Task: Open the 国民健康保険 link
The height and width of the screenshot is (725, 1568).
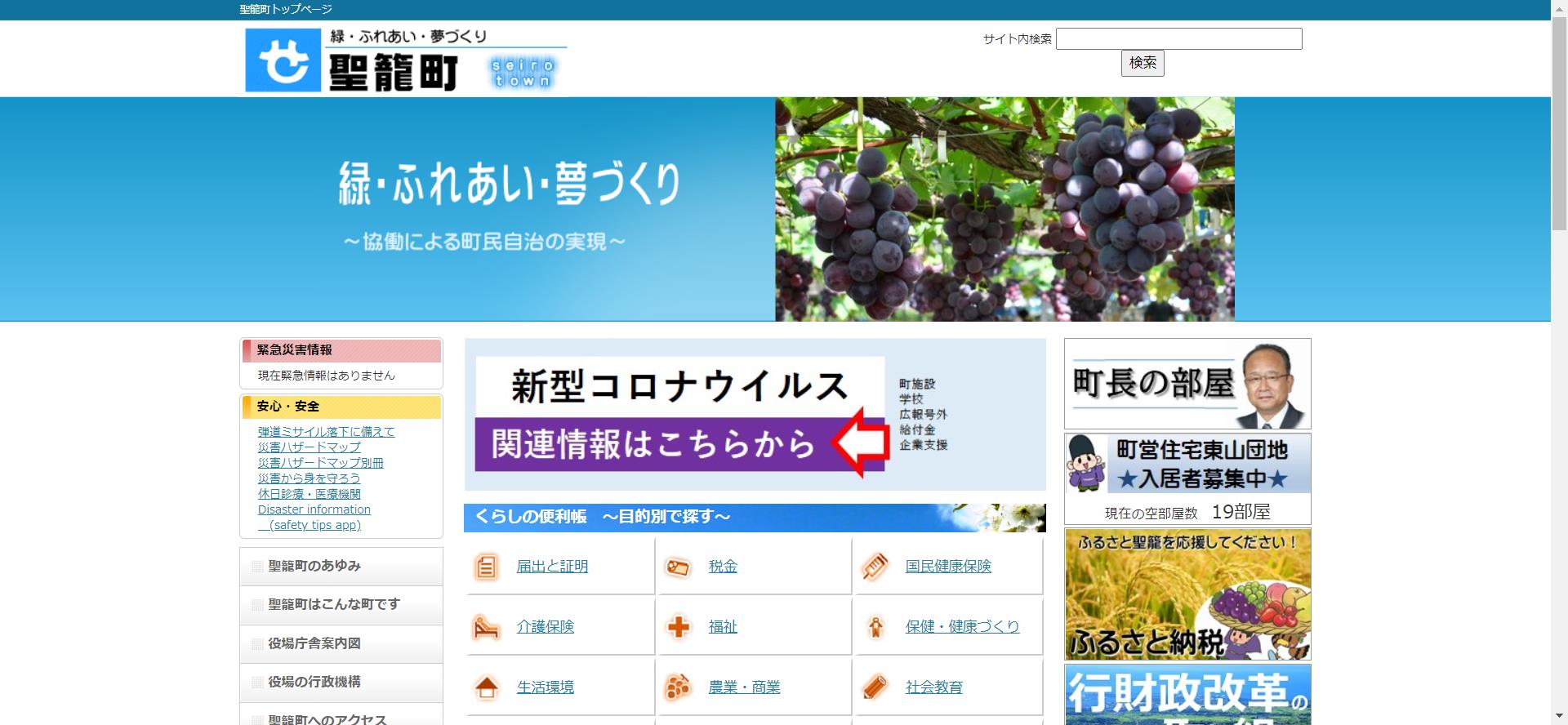Action: [948, 566]
